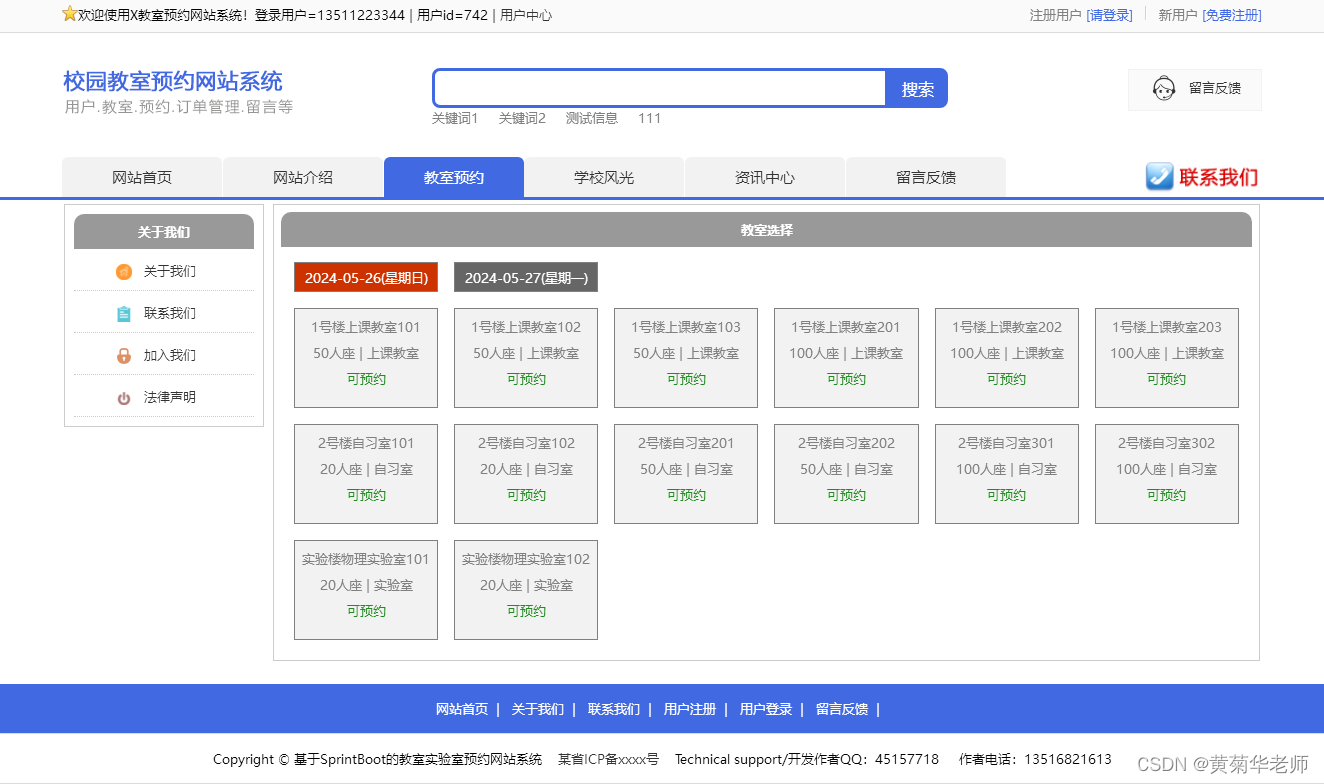The height and width of the screenshot is (784, 1324).
Task: Open 加入我们 in sidebar
Action: 170,356
